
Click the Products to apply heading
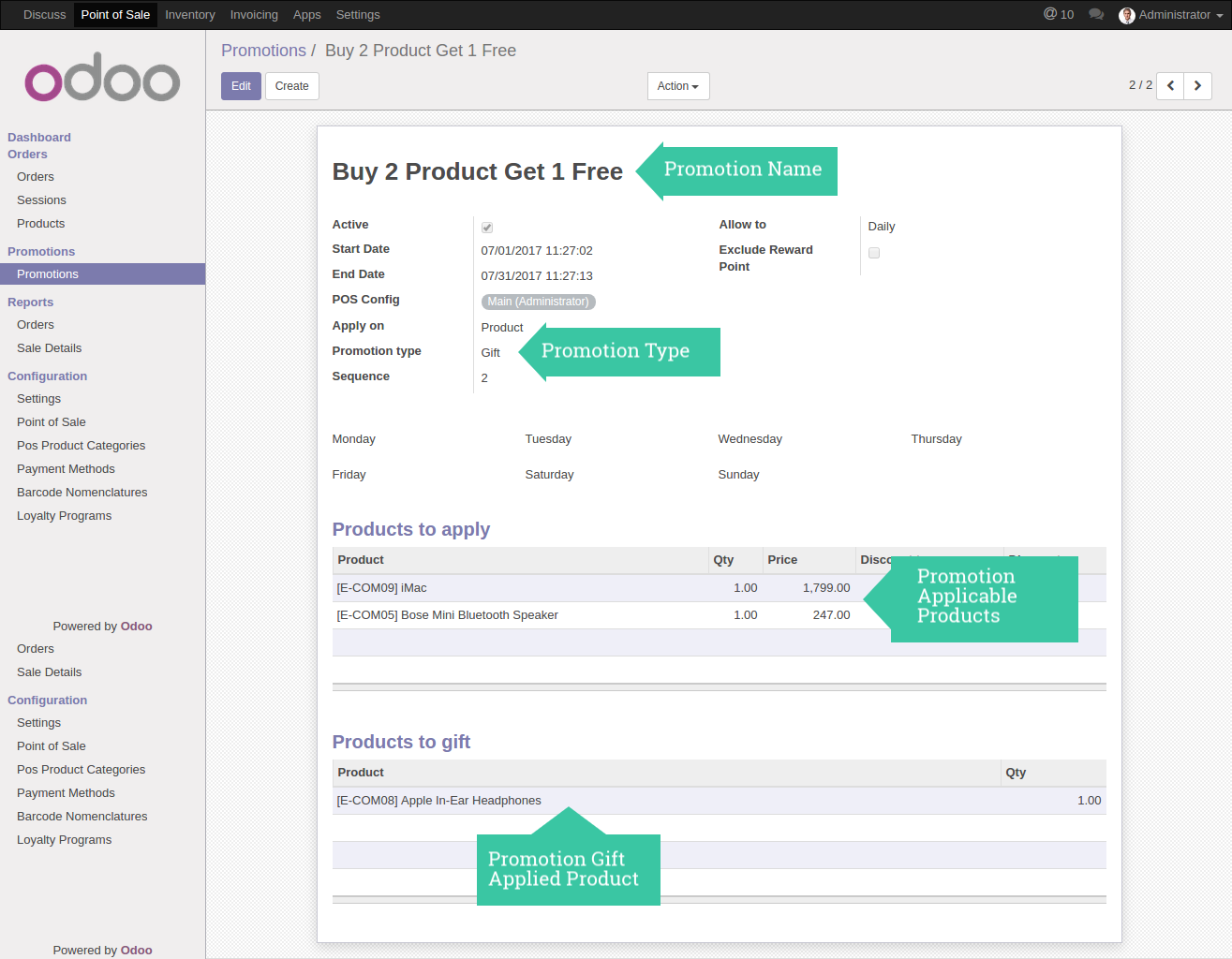(x=411, y=529)
